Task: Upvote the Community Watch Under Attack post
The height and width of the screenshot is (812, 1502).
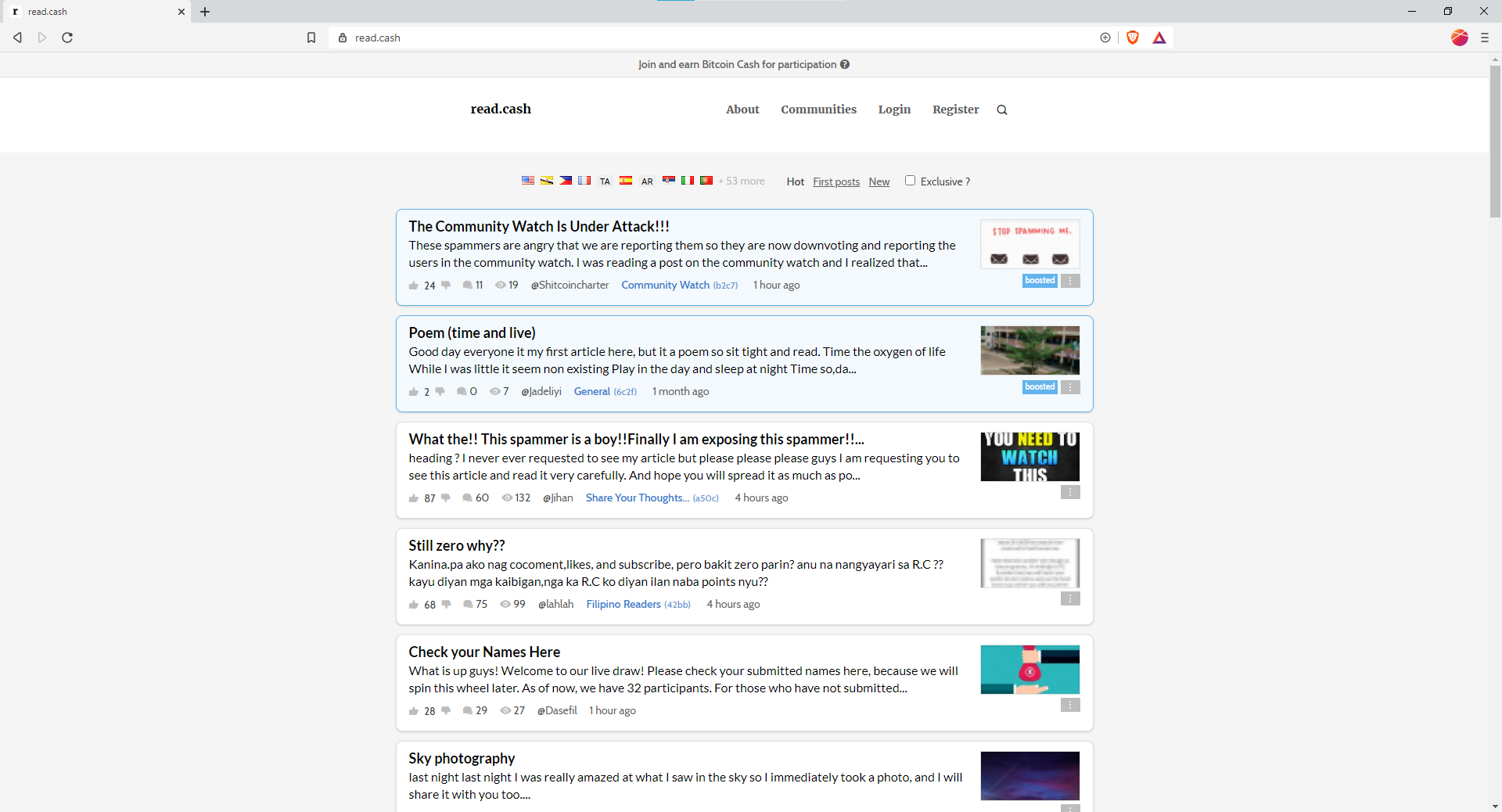Action: click(414, 286)
